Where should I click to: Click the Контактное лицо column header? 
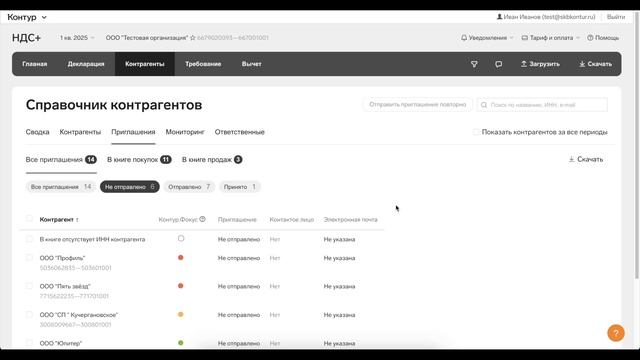(292, 220)
